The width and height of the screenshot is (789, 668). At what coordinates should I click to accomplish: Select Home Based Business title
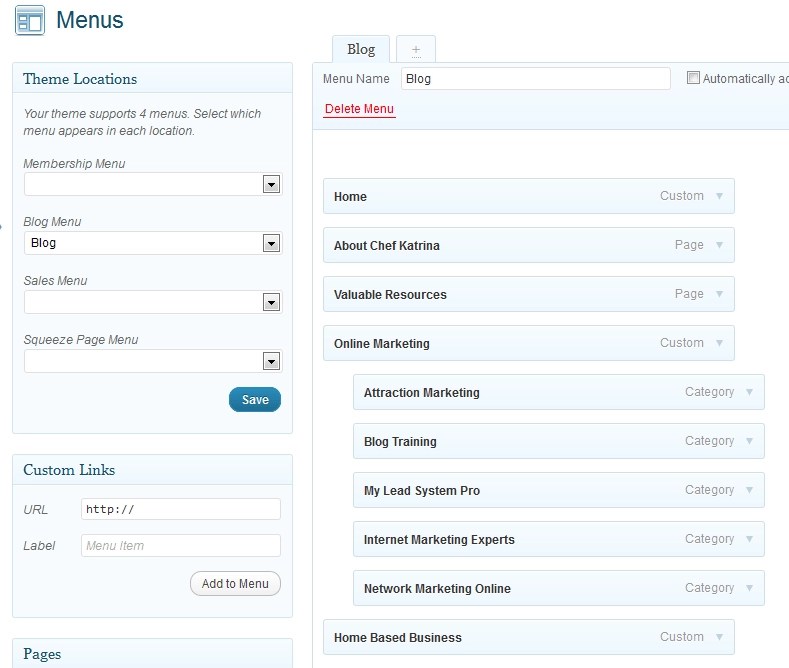398,637
